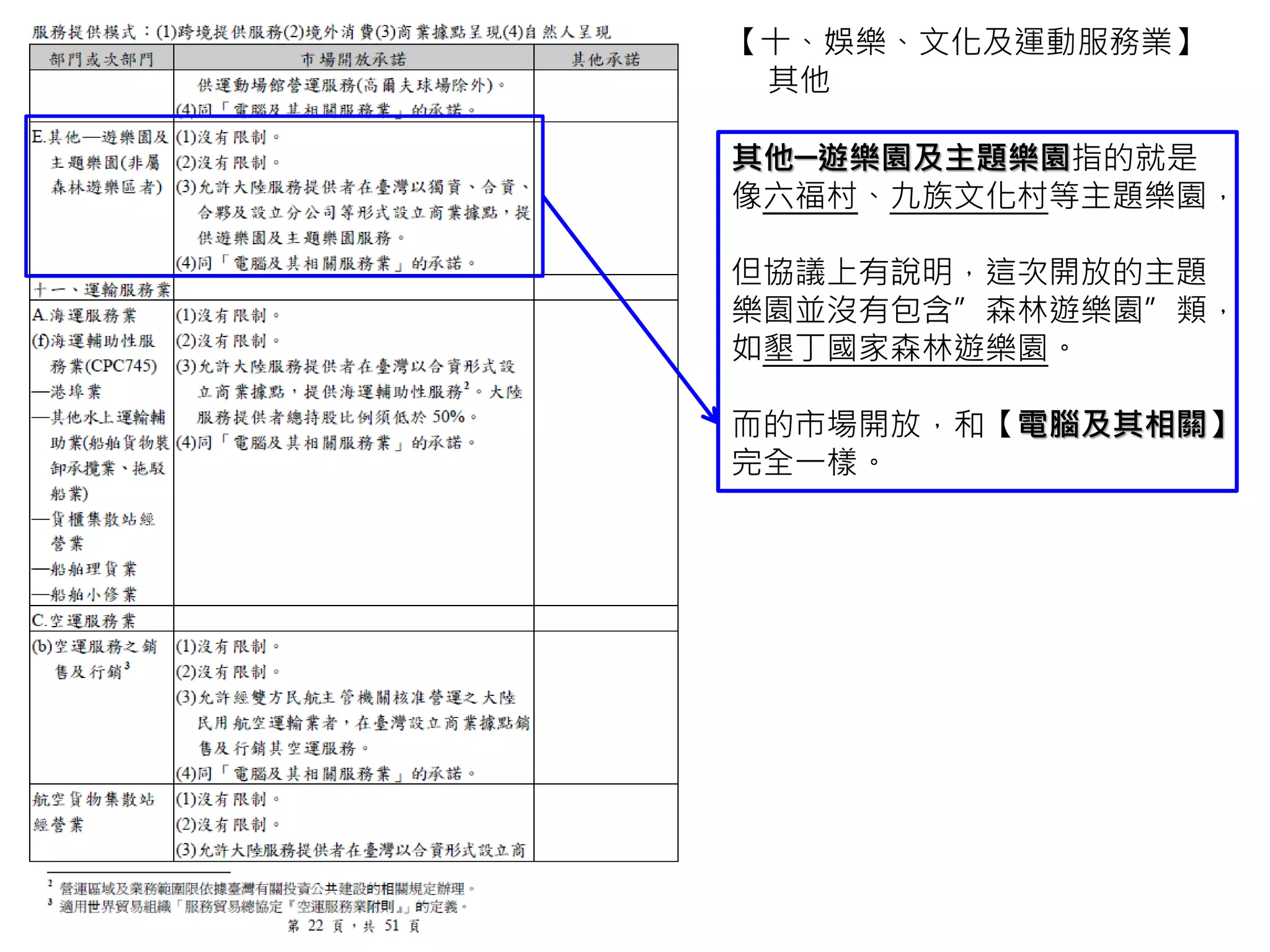The width and height of the screenshot is (1270, 952).
Task: Open the underlined 六福村 link
Action: [810, 196]
